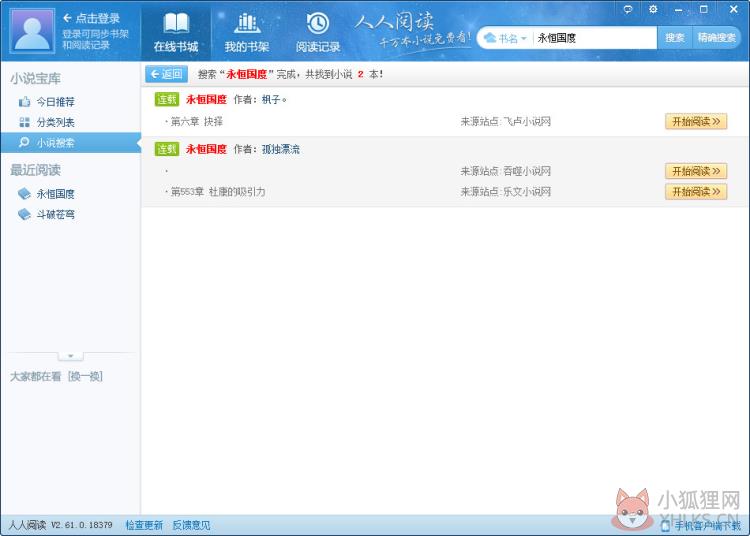Click the [换一换] refresh link
The width and height of the screenshot is (750, 536).
(86, 376)
